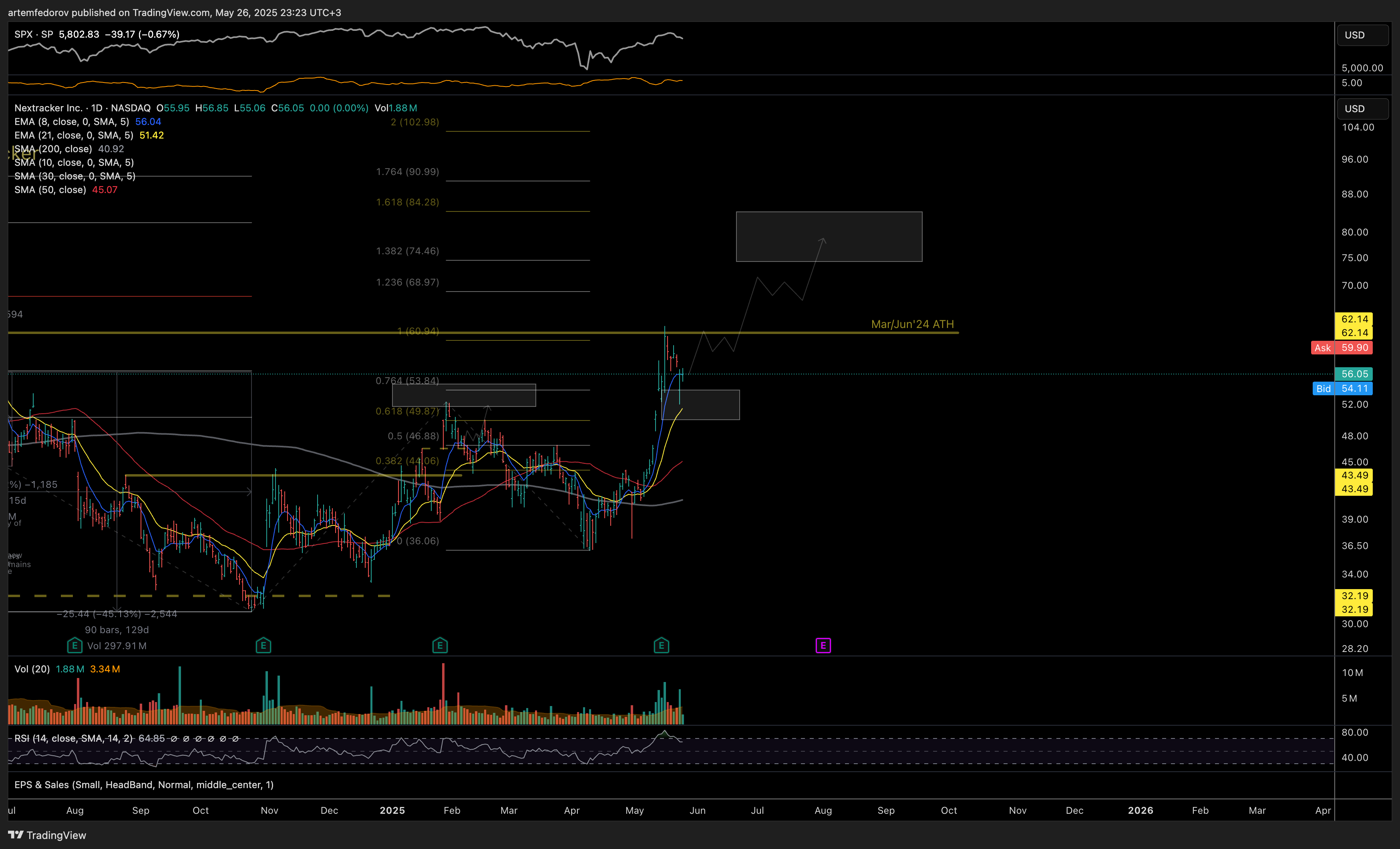Click 104.00 on the price scale

pyautogui.click(x=1358, y=127)
